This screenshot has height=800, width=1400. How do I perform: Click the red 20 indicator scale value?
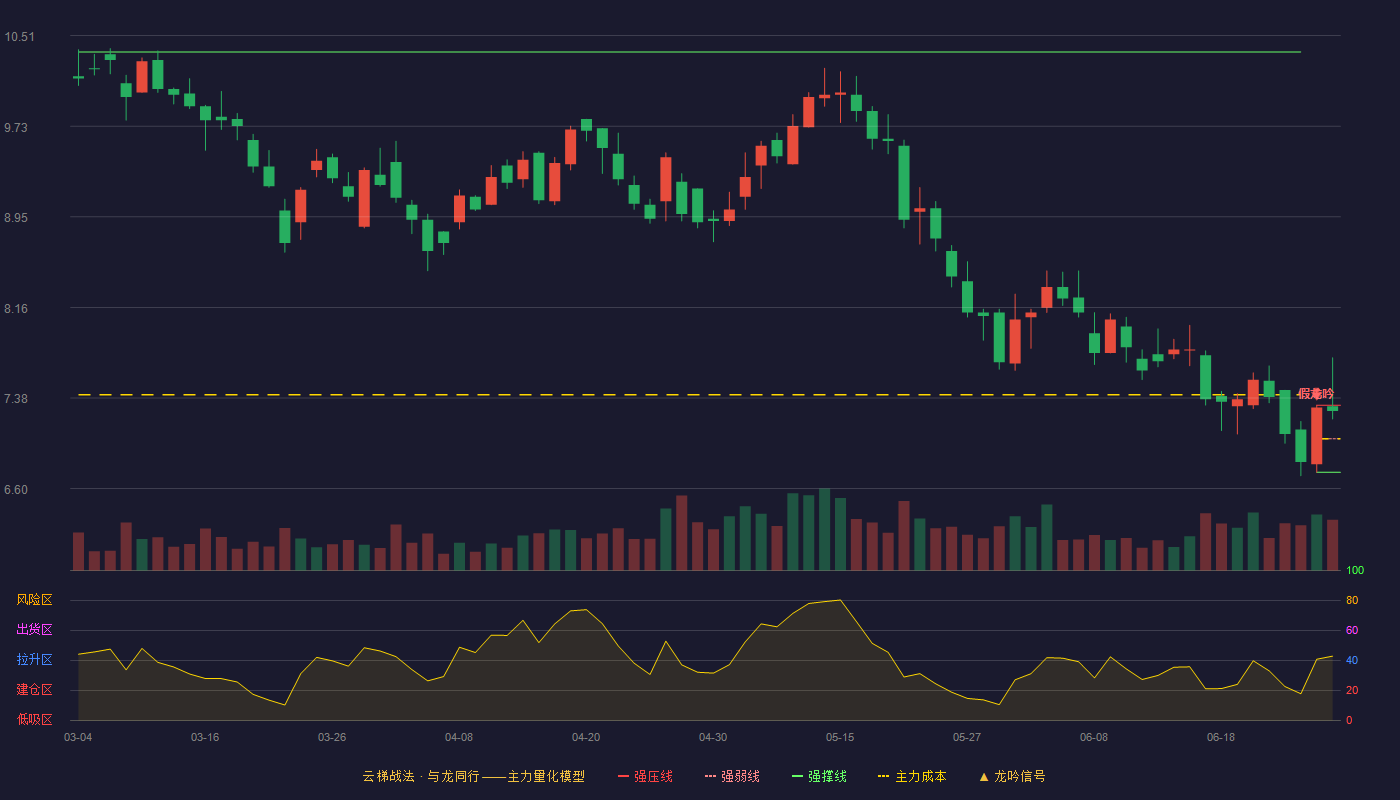pos(1352,690)
